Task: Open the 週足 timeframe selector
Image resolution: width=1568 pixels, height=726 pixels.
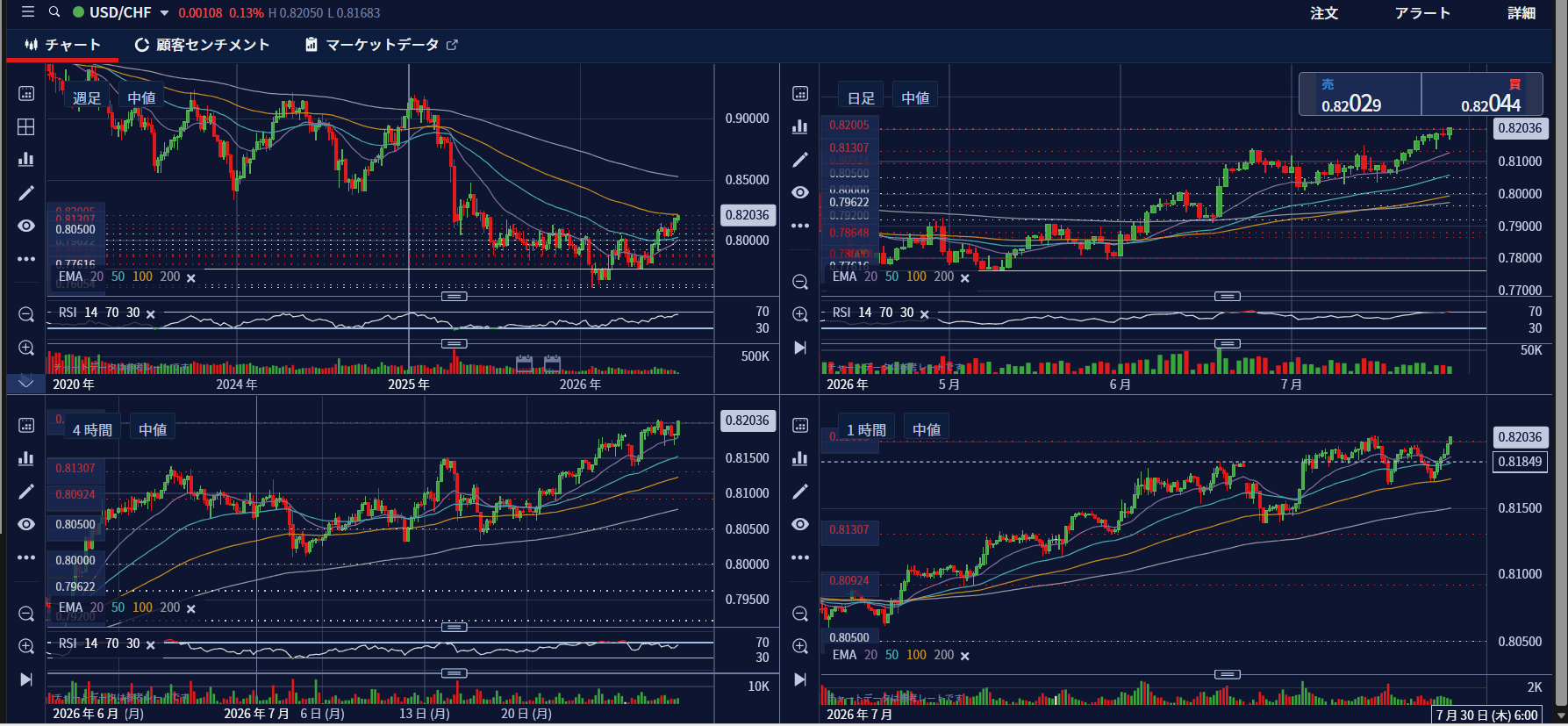Action: (x=87, y=97)
